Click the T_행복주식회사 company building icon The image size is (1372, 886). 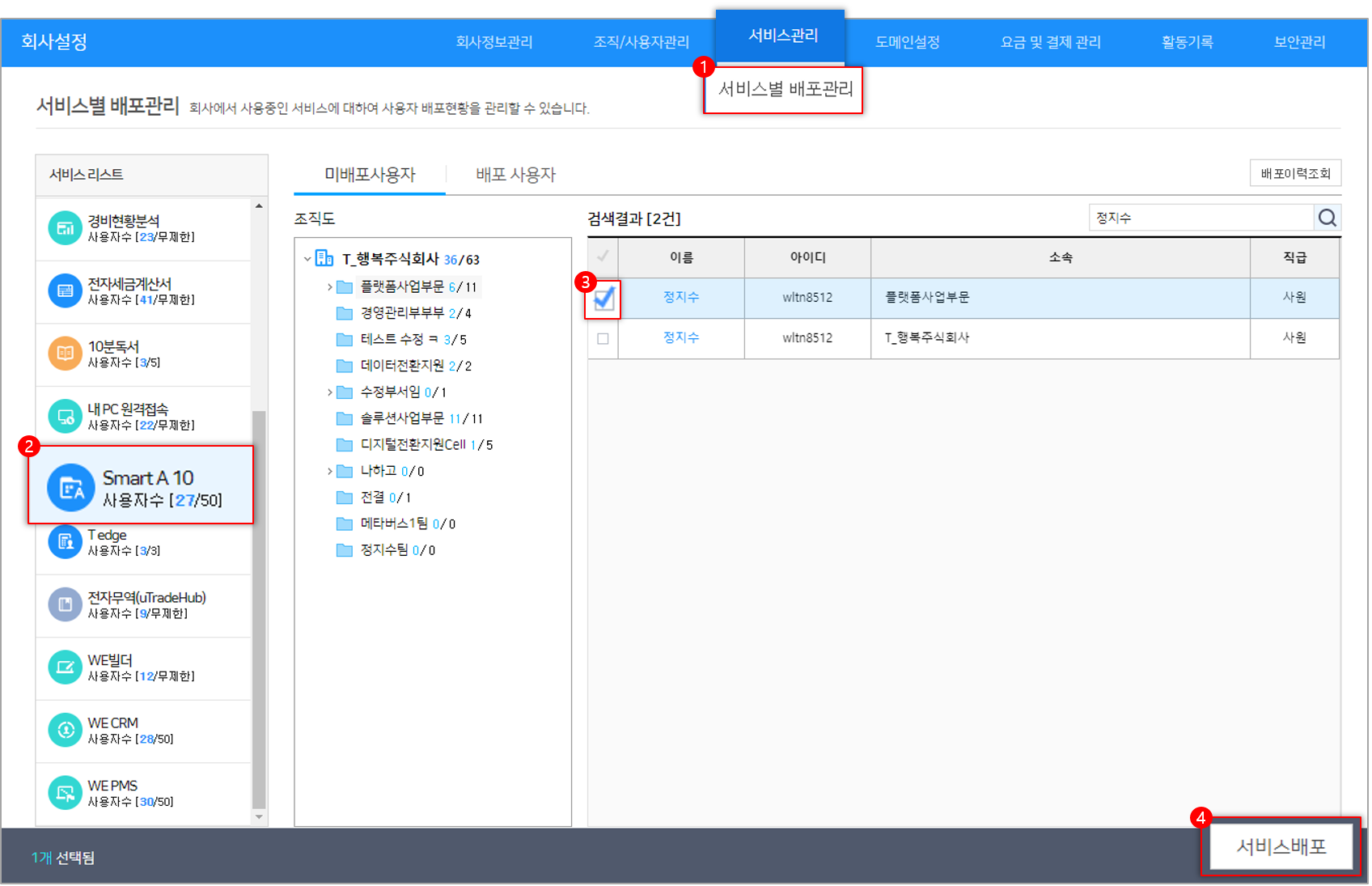[x=324, y=258]
